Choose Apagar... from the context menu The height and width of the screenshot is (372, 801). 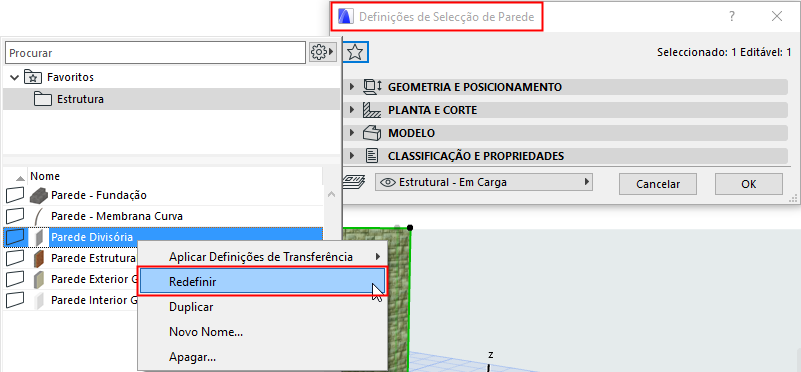pos(263,357)
